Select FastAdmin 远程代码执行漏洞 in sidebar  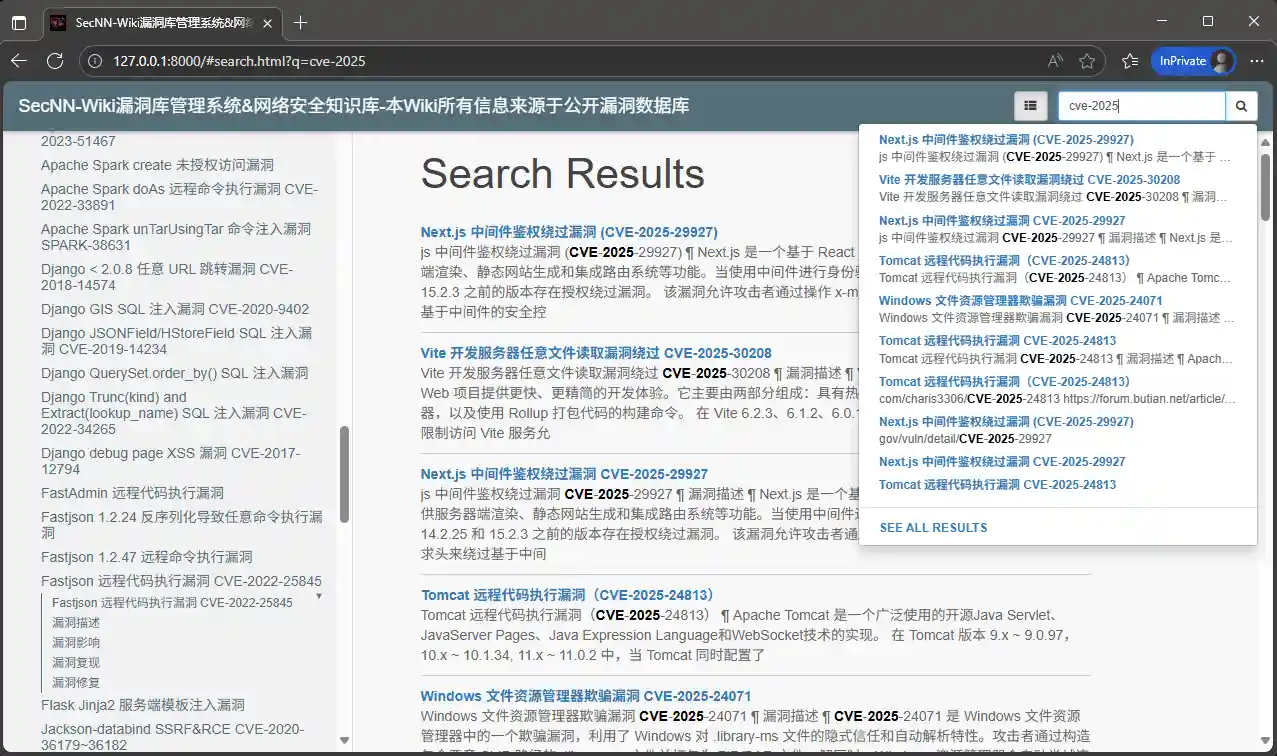coord(132,493)
